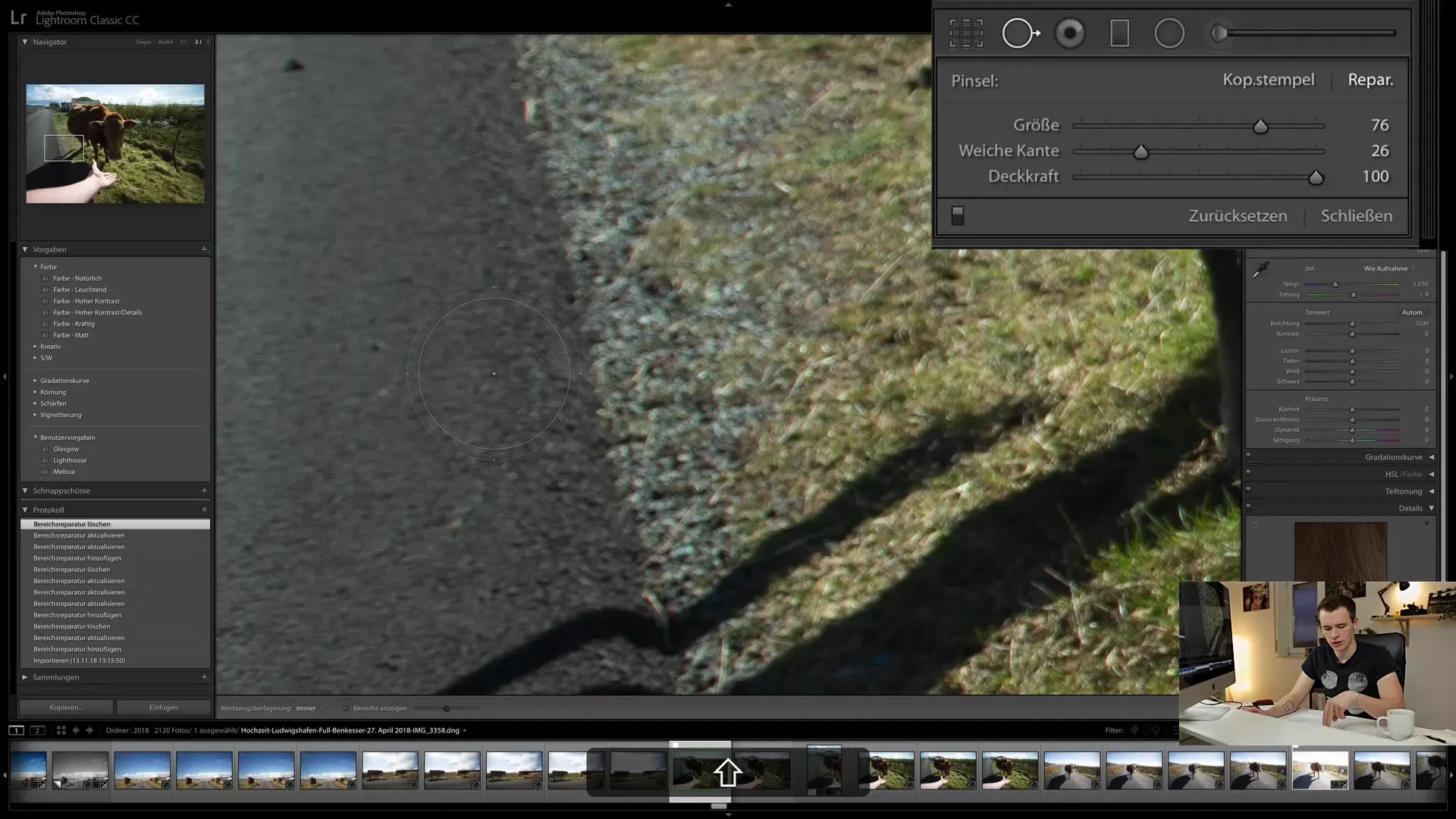Toggle HSL/Farbe panel on/off switch
The width and height of the screenshot is (1456, 819).
tap(1248, 472)
